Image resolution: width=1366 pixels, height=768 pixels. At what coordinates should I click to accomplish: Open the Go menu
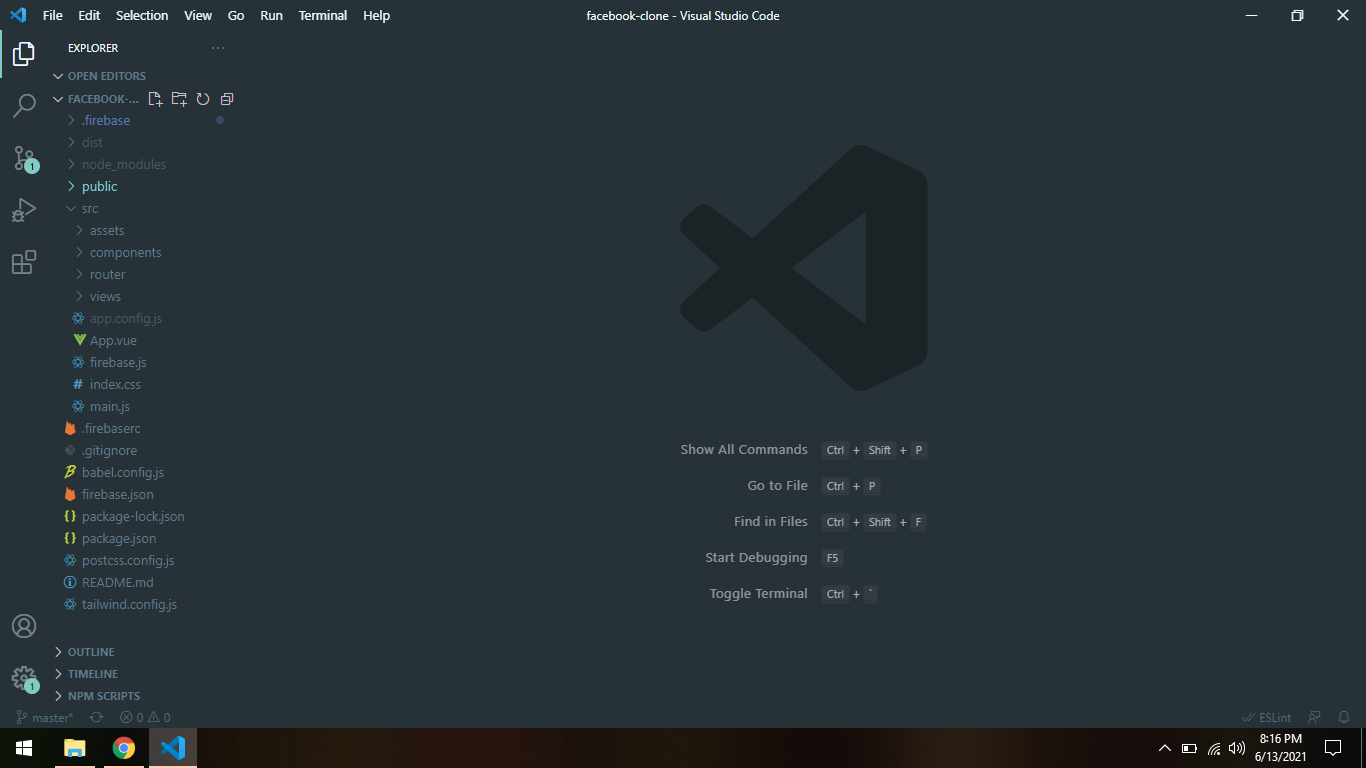(x=236, y=15)
